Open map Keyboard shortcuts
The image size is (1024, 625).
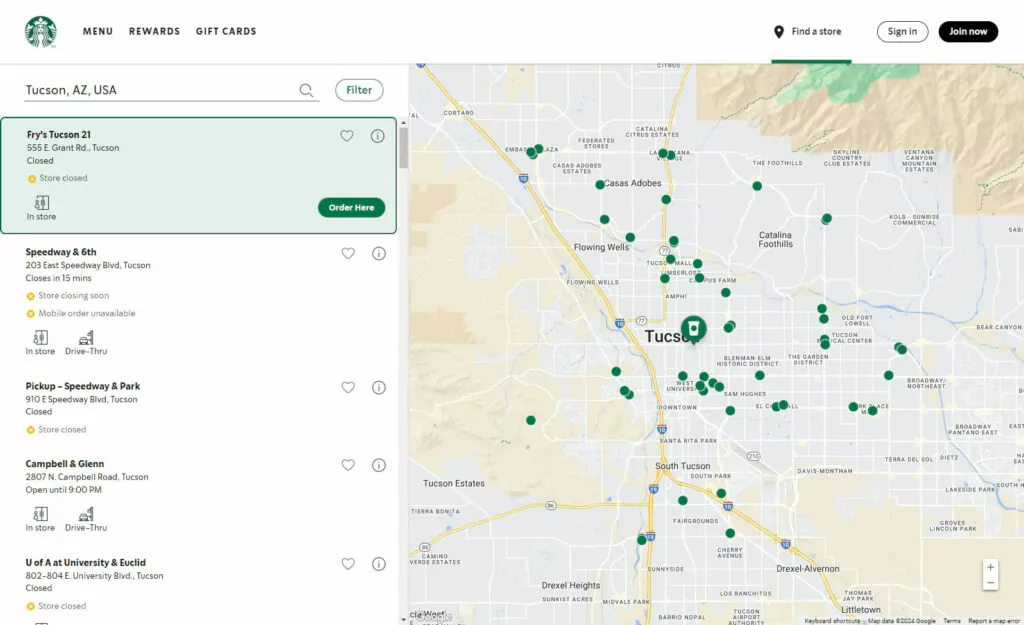tap(832, 620)
